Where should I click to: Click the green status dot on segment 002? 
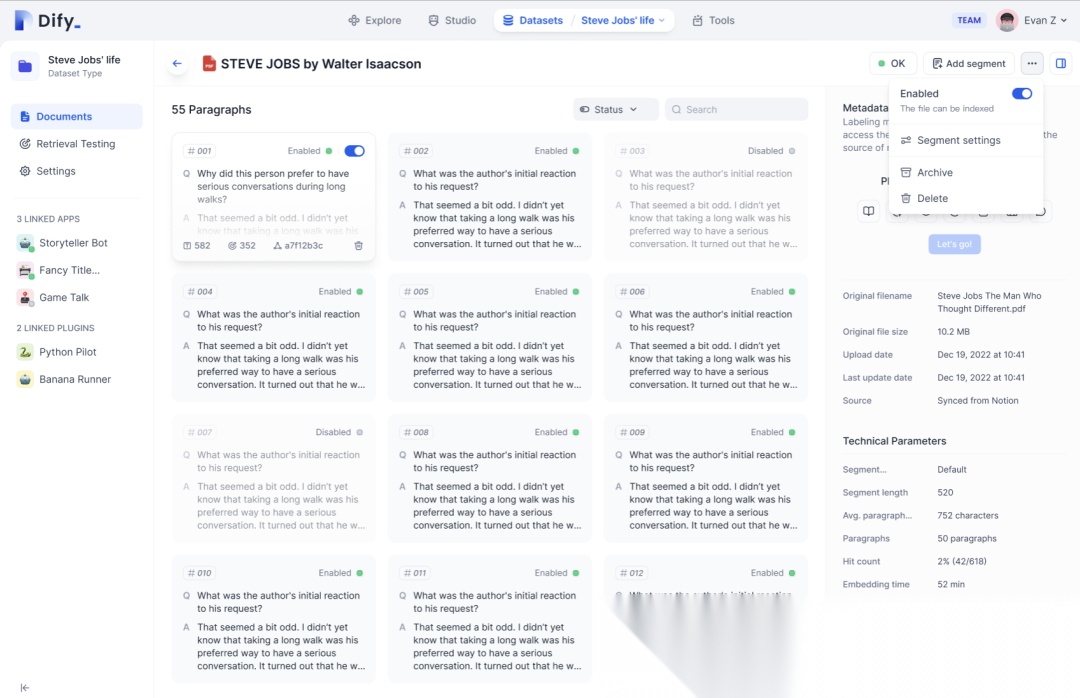pyautogui.click(x=576, y=151)
